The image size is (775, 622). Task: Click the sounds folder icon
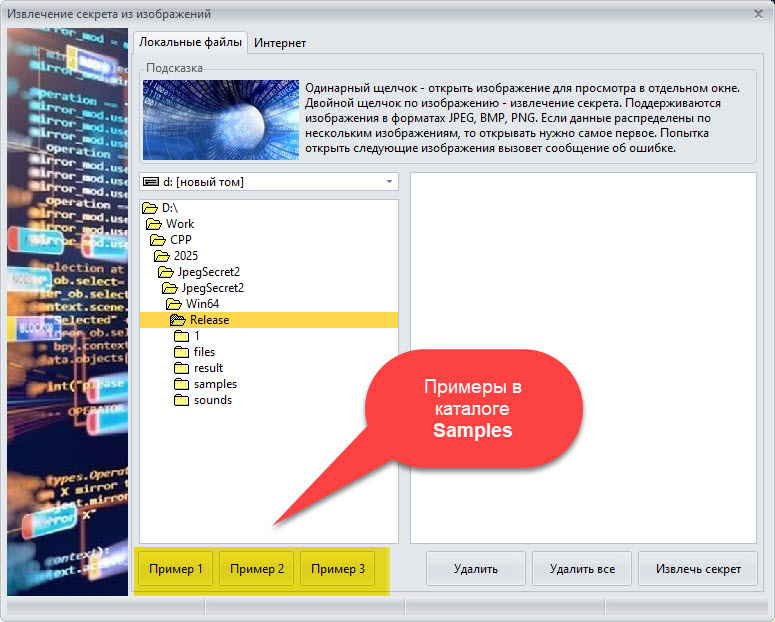coord(181,400)
